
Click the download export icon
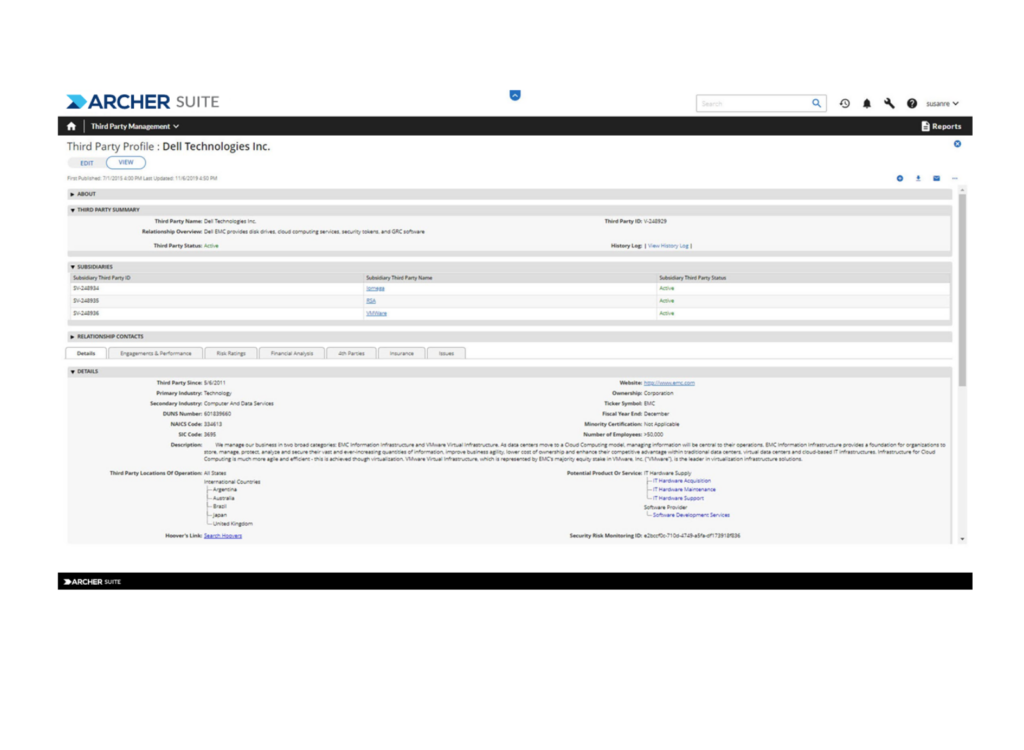tap(918, 179)
